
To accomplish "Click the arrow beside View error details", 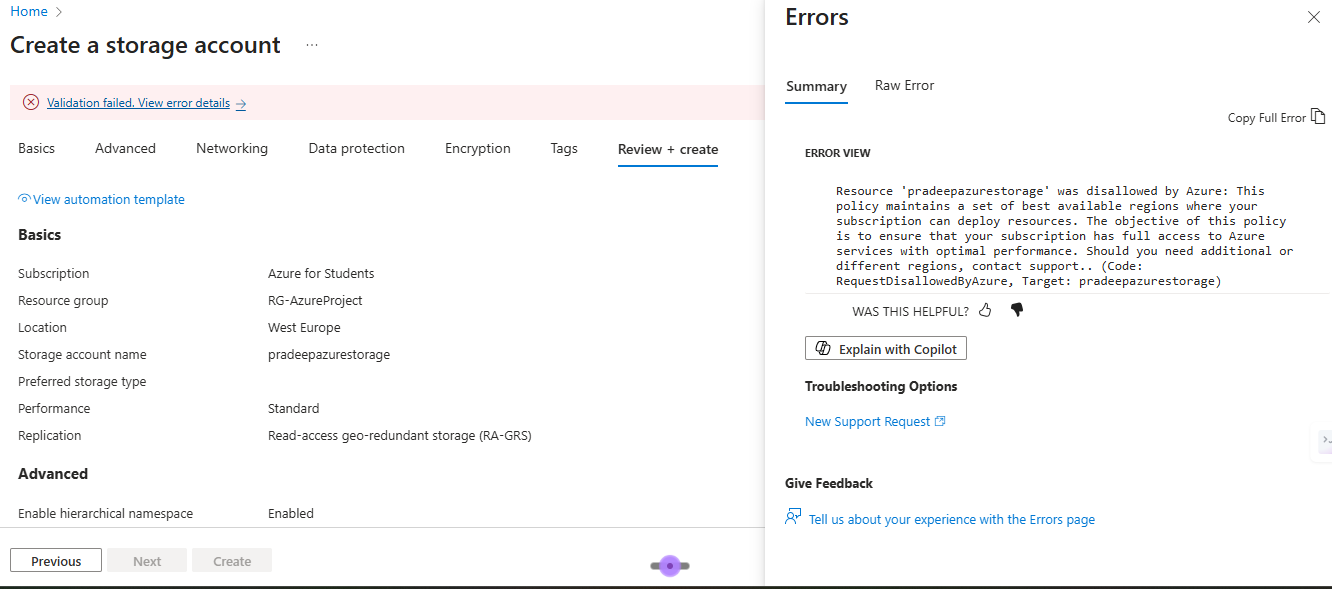I will [241, 103].
